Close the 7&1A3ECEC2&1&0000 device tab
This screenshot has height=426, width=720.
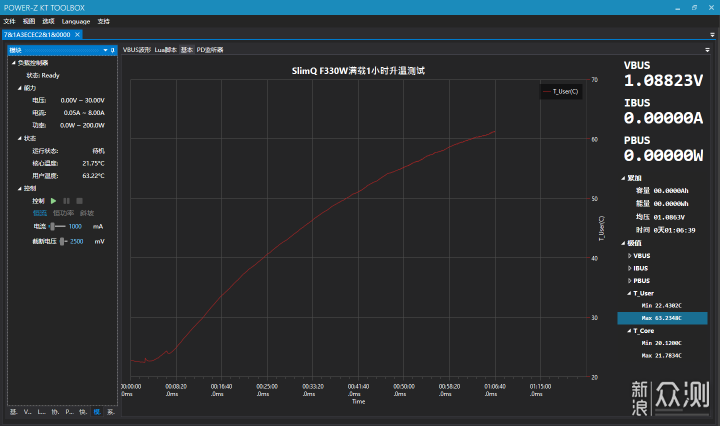click(78, 34)
